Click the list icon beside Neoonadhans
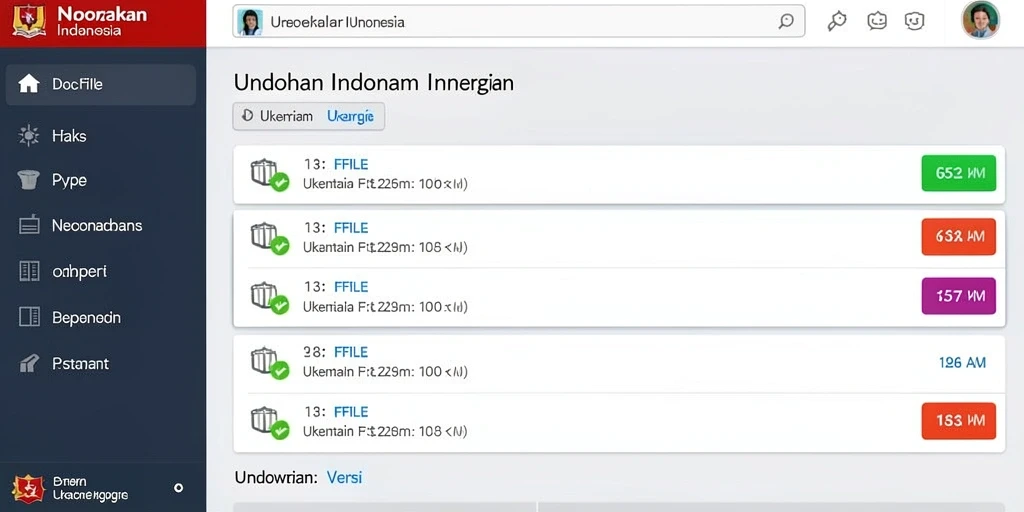This screenshot has width=1024, height=512. (x=29, y=225)
